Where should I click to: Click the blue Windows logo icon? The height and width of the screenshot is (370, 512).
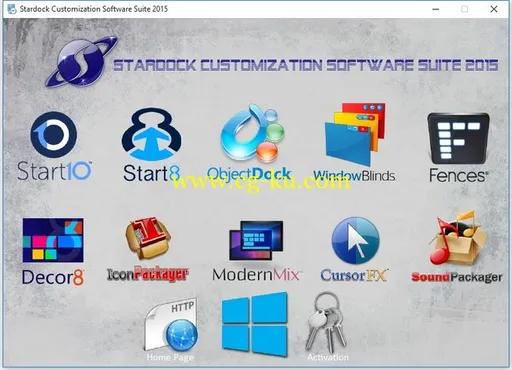(254, 324)
